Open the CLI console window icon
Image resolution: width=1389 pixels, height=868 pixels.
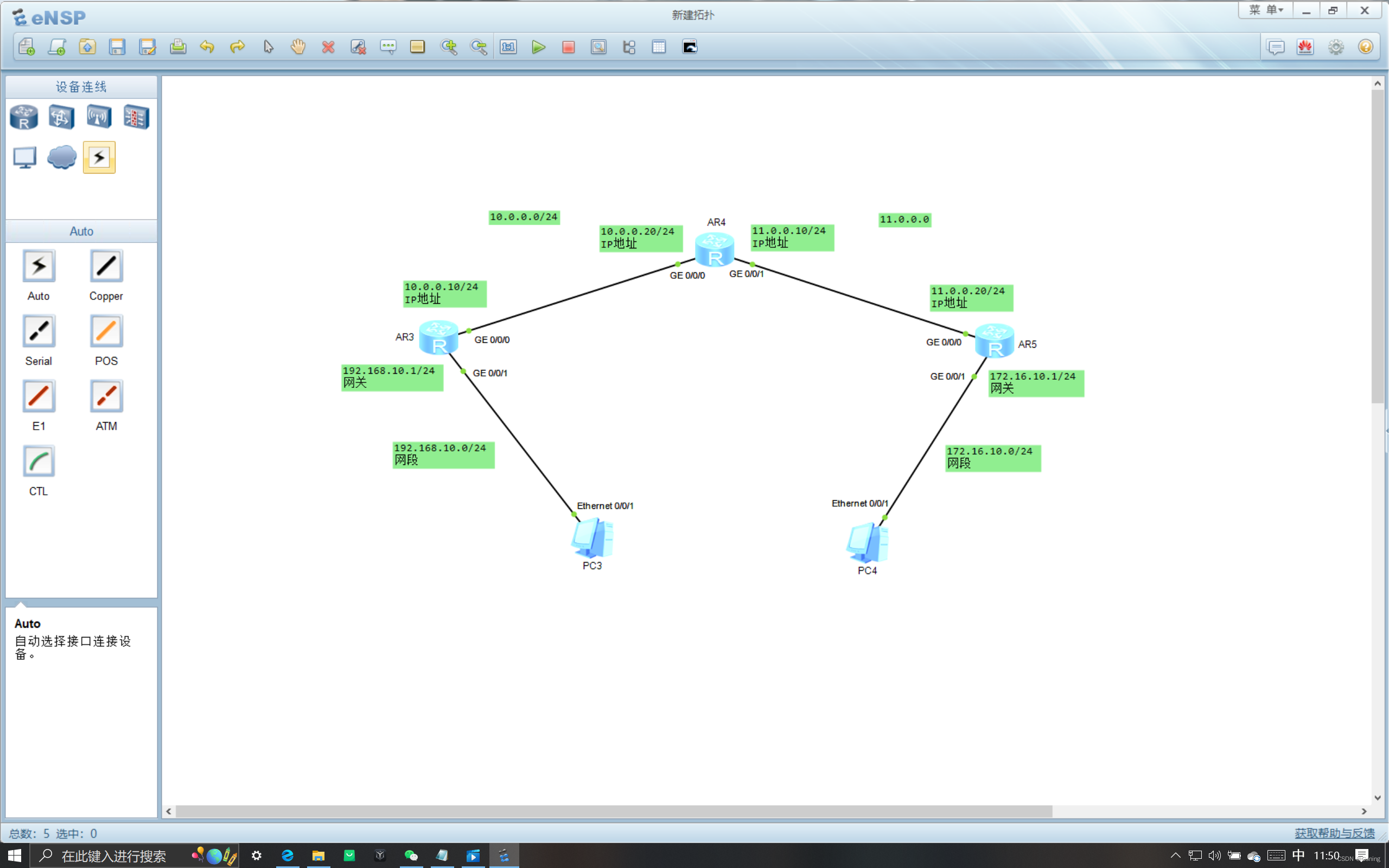pos(689,47)
